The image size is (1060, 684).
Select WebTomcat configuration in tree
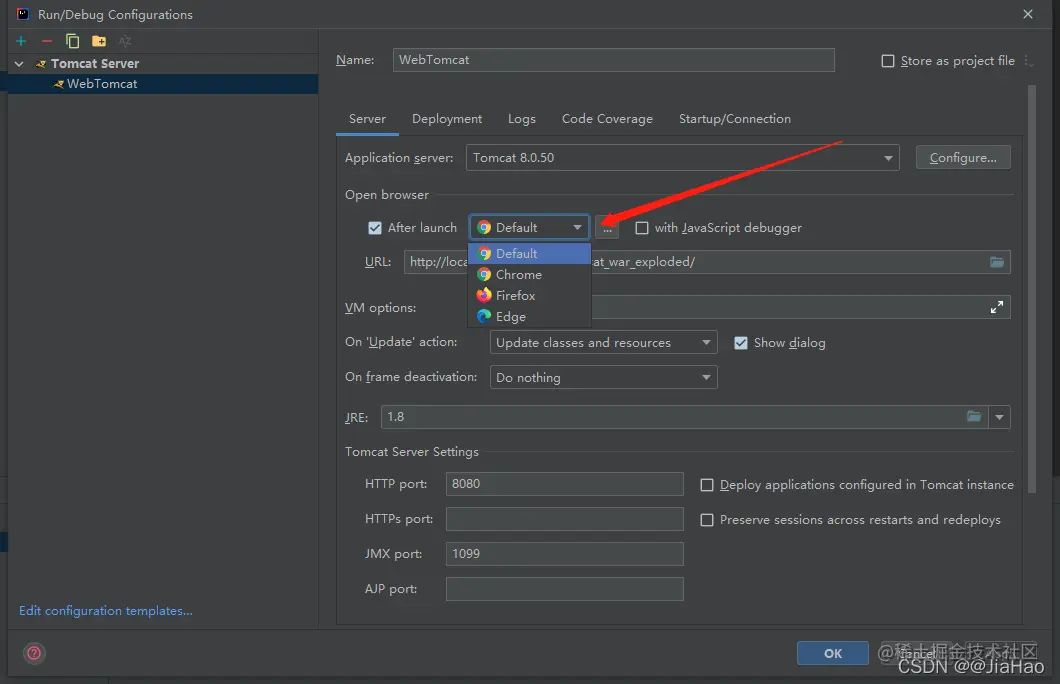tap(162, 84)
